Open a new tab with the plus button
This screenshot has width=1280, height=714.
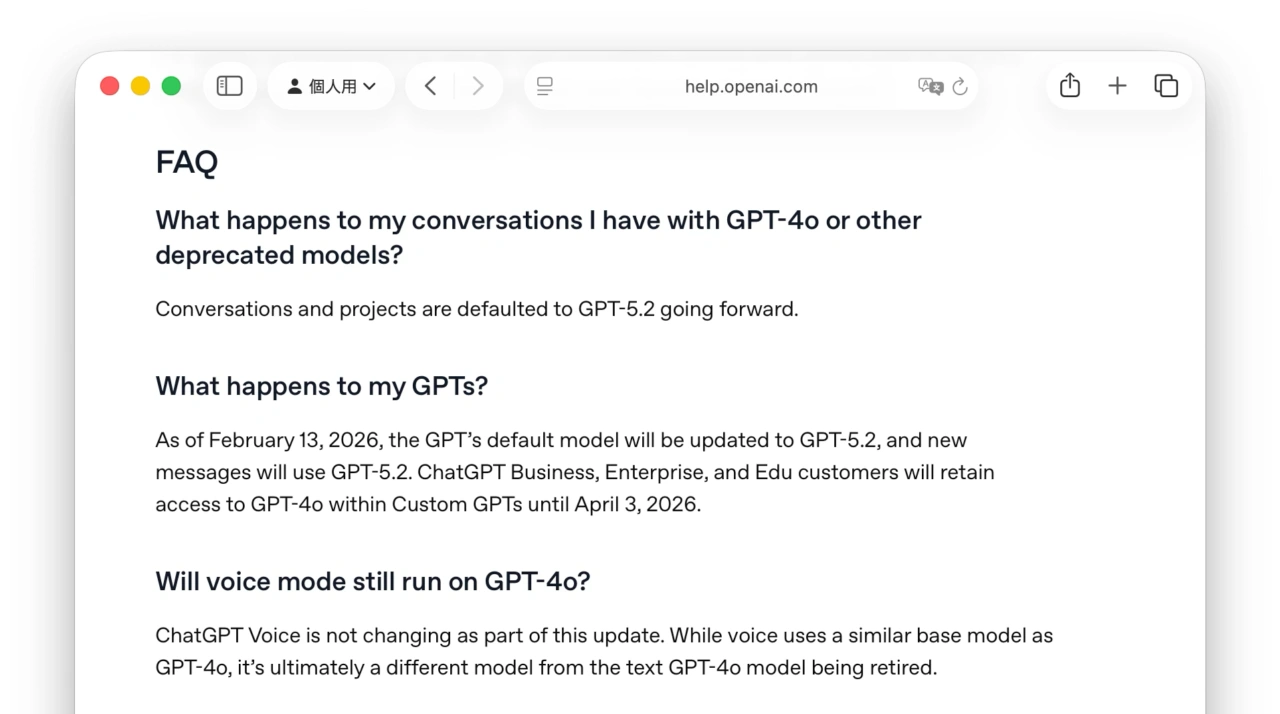point(1117,86)
